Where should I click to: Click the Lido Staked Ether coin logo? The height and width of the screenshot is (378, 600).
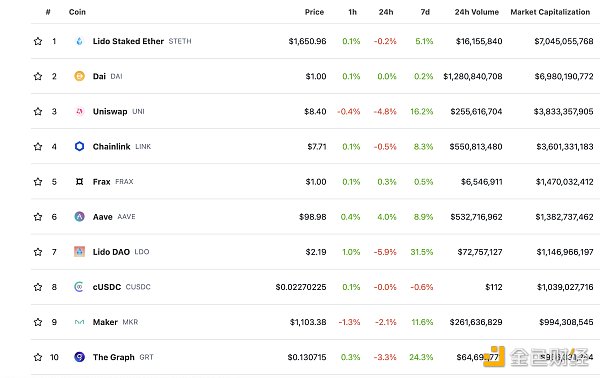(x=79, y=41)
